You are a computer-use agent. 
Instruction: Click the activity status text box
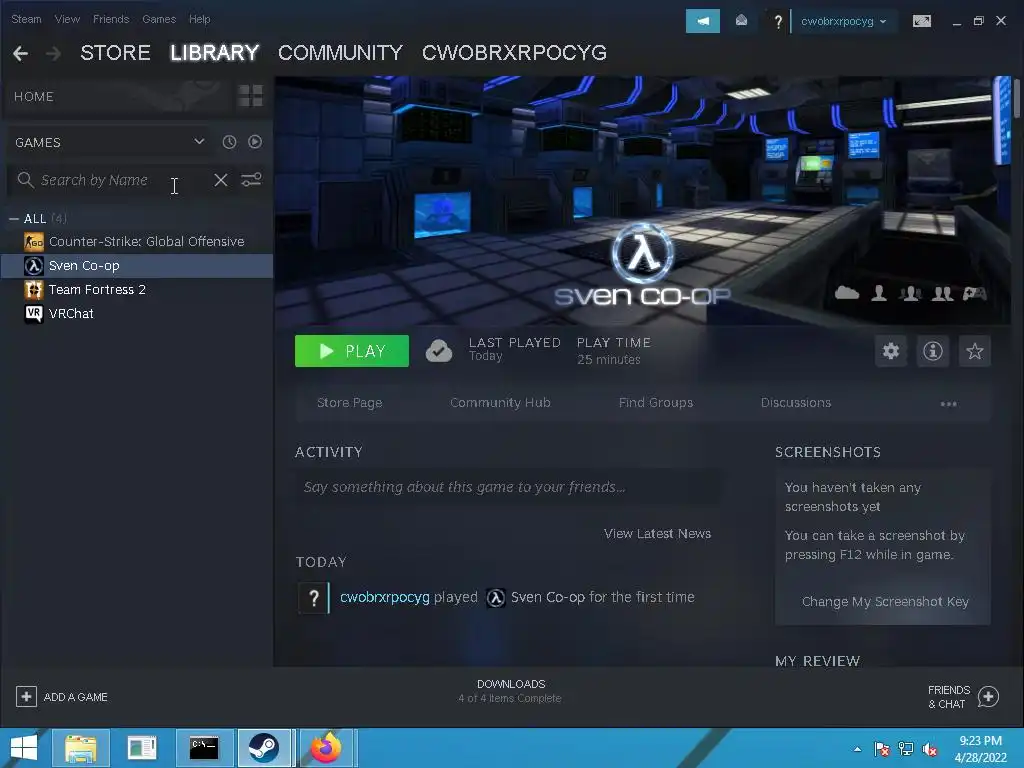[x=508, y=487]
